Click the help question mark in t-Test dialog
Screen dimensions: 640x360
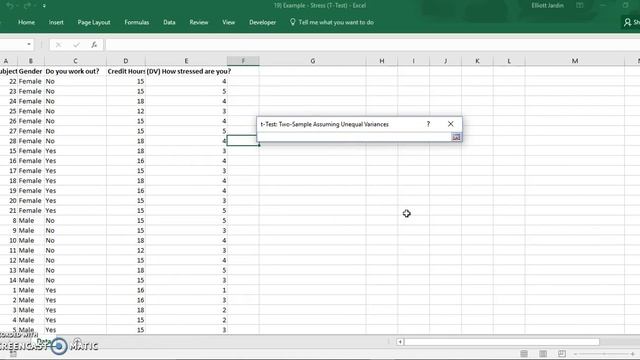[428, 124]
